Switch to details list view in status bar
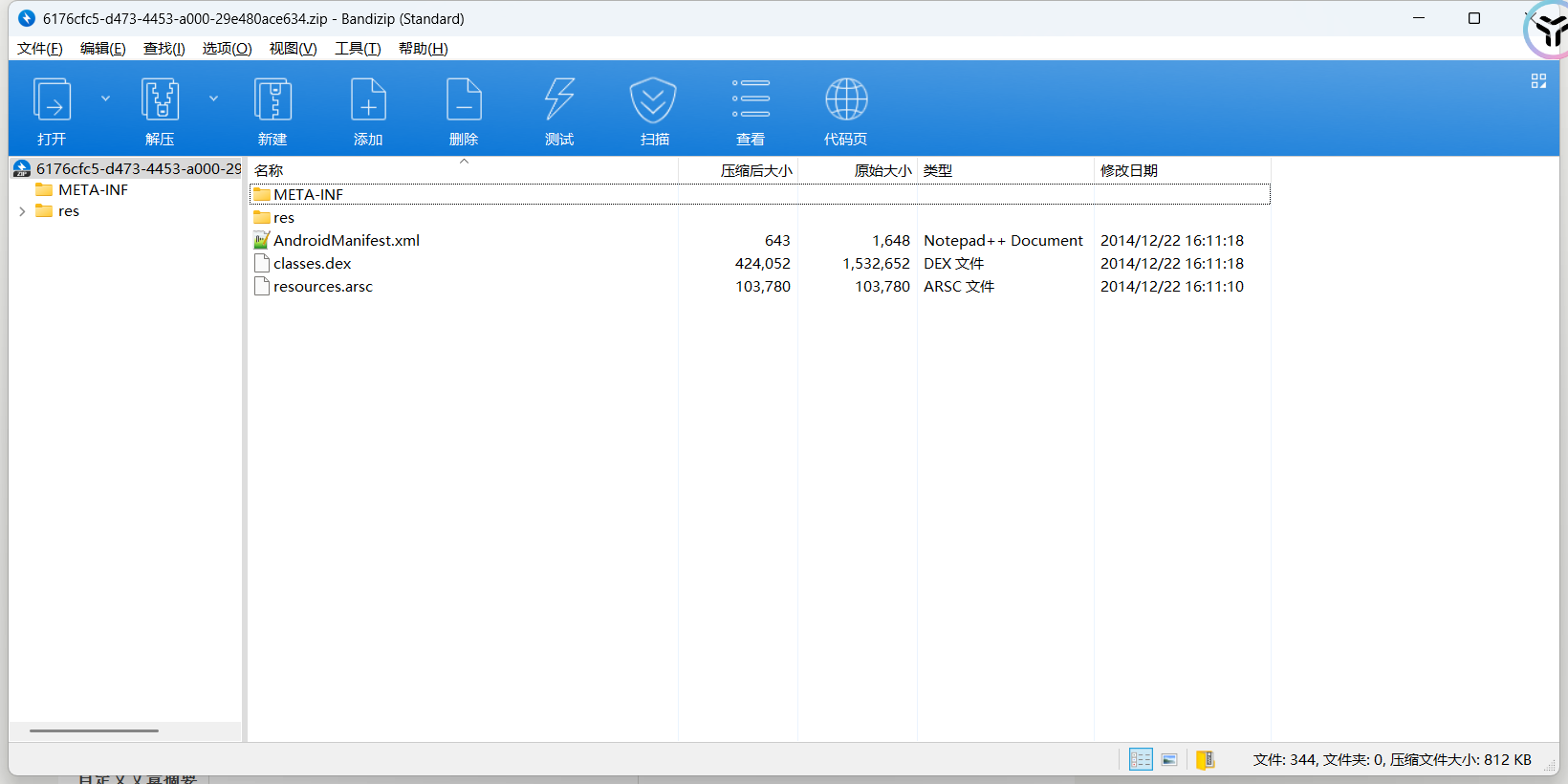Screen dimensions: 1568x784 1141,759
